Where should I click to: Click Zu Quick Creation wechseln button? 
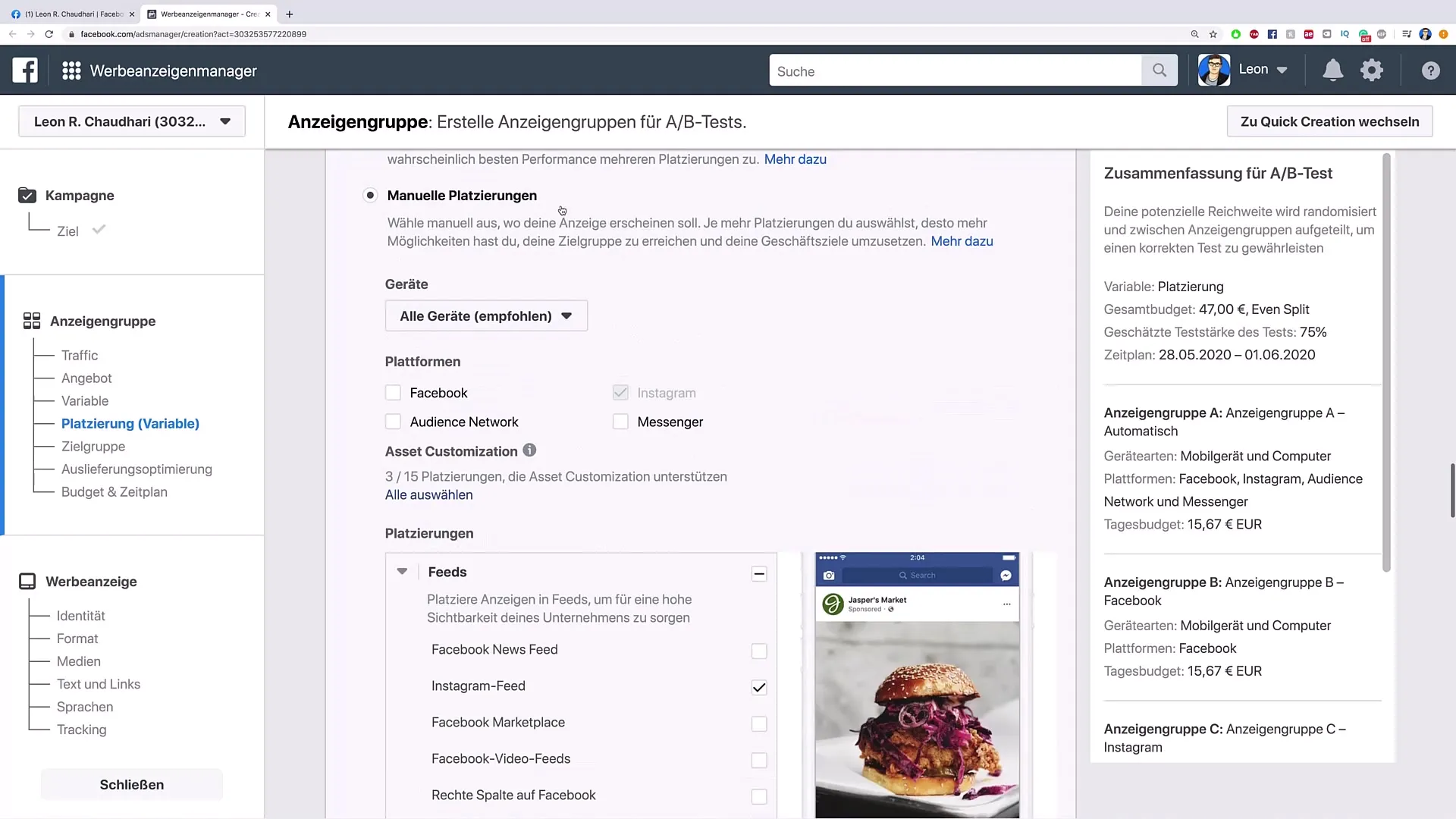tap(1330, 121)
